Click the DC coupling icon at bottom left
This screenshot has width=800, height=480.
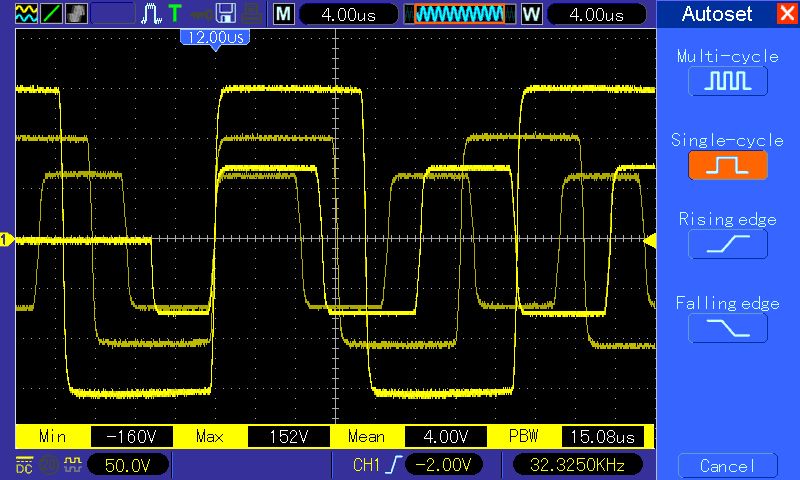23,464
